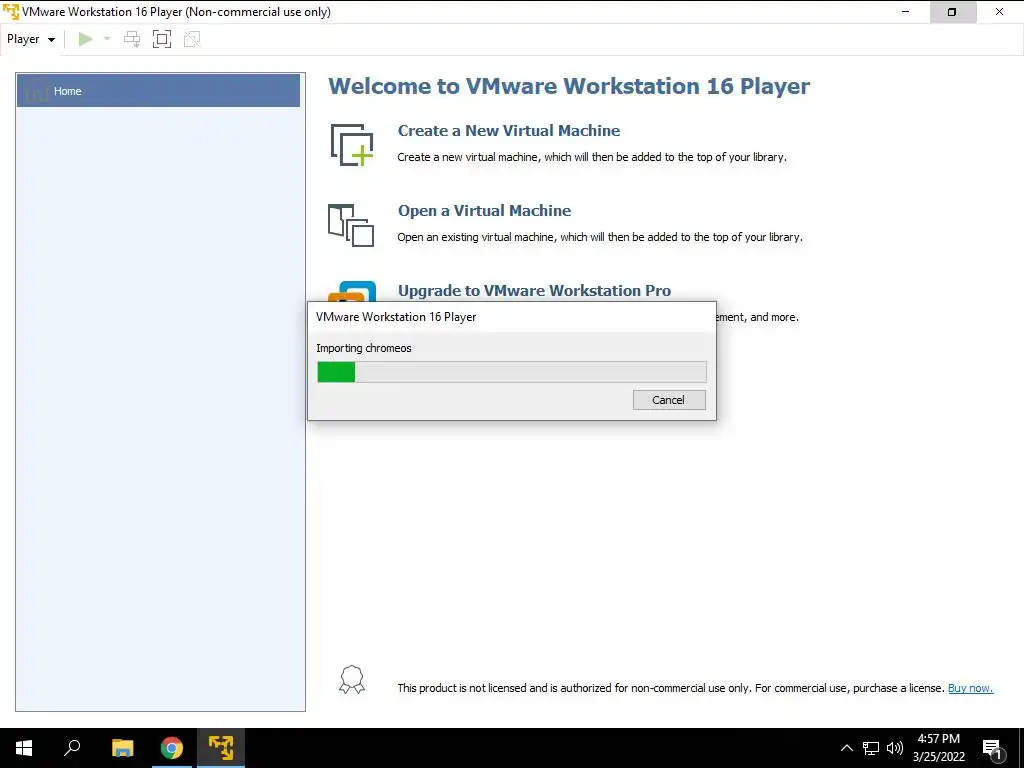Open the notification center icon
This screenshot has width=1024, height=768.
pyautogui.click(x=992, y=749)
